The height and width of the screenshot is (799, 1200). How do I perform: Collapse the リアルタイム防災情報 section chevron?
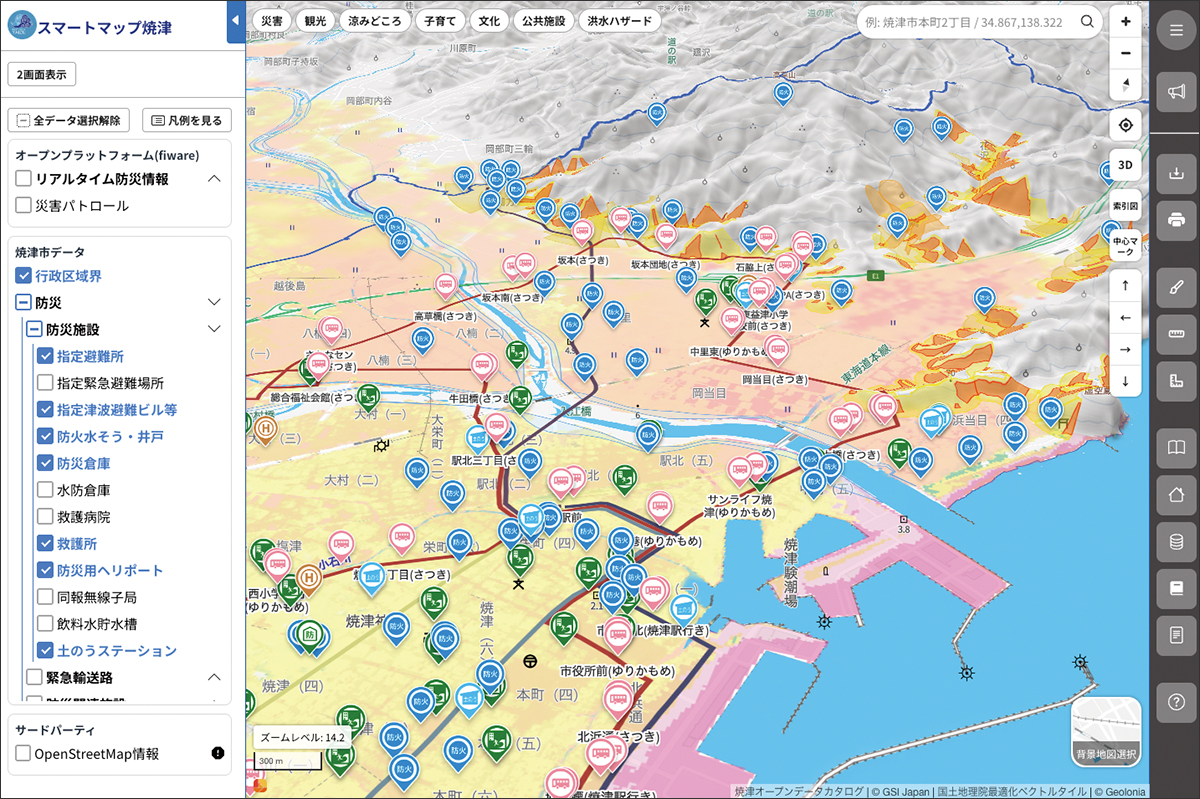(213, 179)
